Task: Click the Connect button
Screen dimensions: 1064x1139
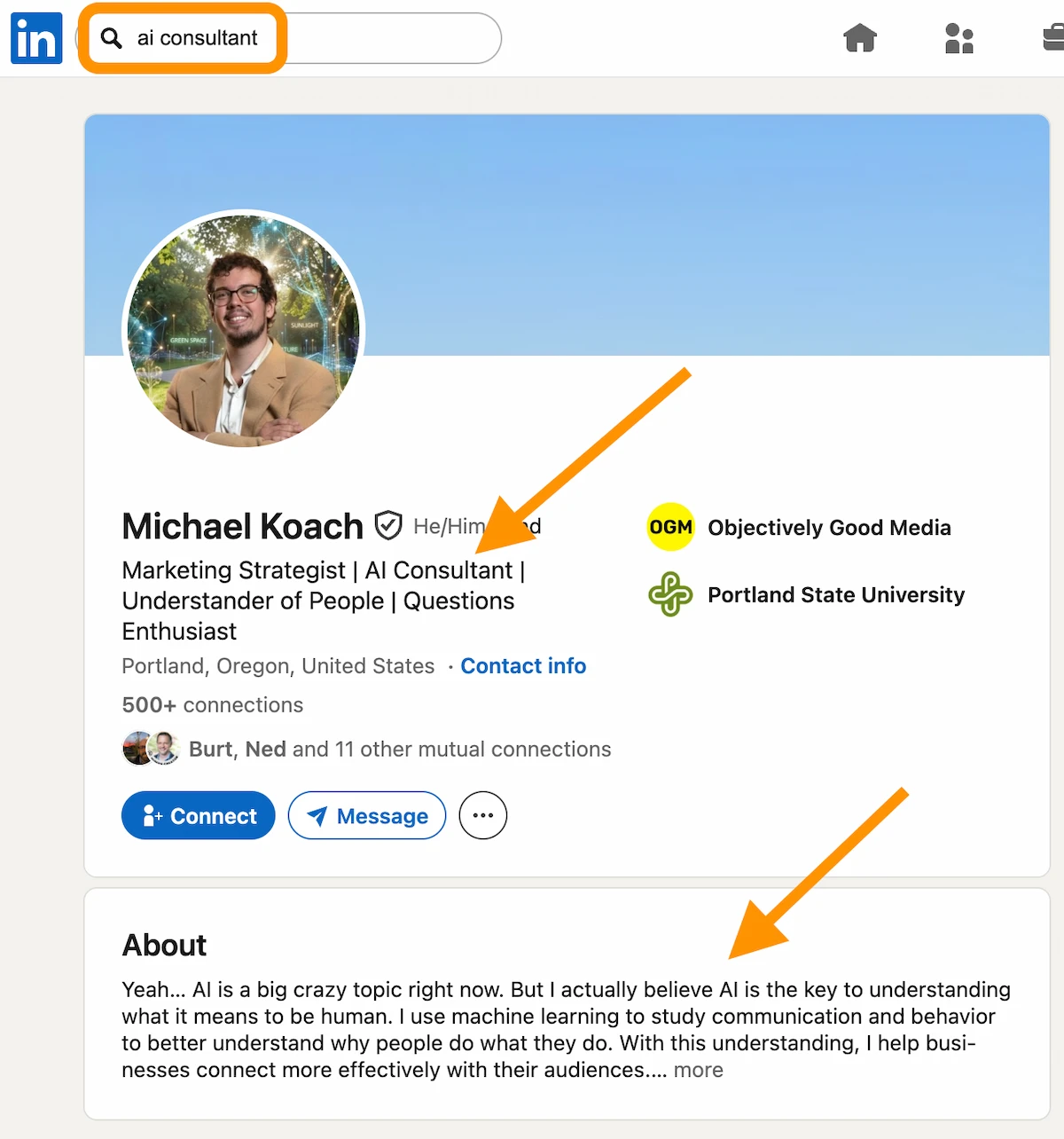Action: click(x=198, y=815)
